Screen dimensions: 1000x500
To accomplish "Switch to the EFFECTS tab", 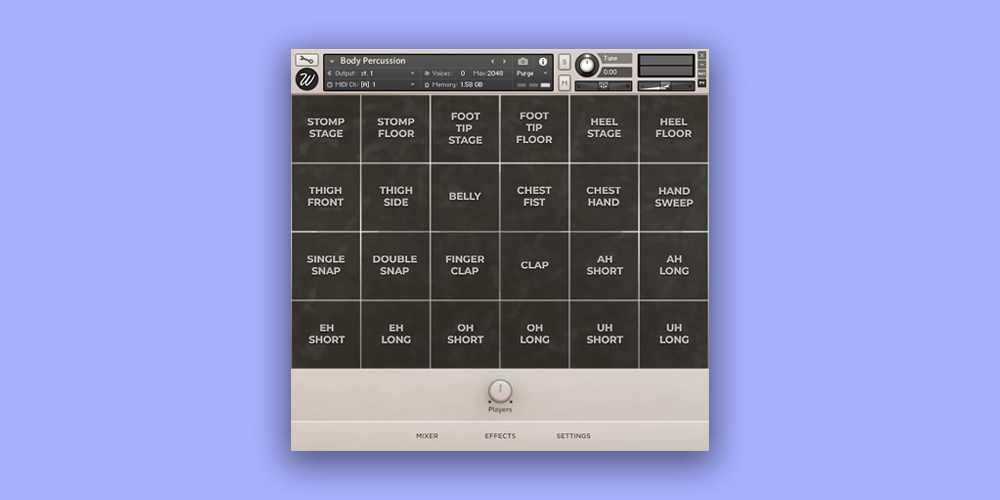I will (x=500, y=436).
